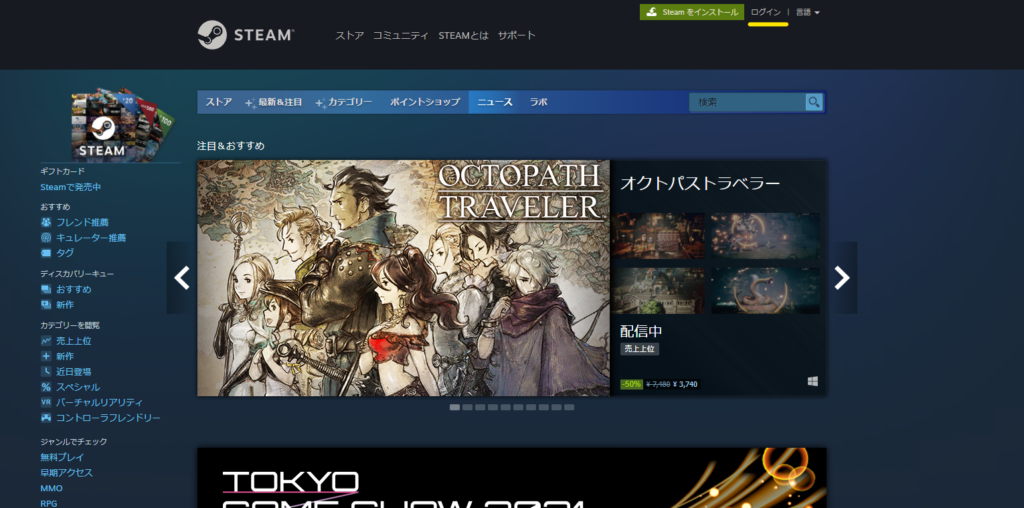Click the スペシャル percent icon

[x=46, y=387]
